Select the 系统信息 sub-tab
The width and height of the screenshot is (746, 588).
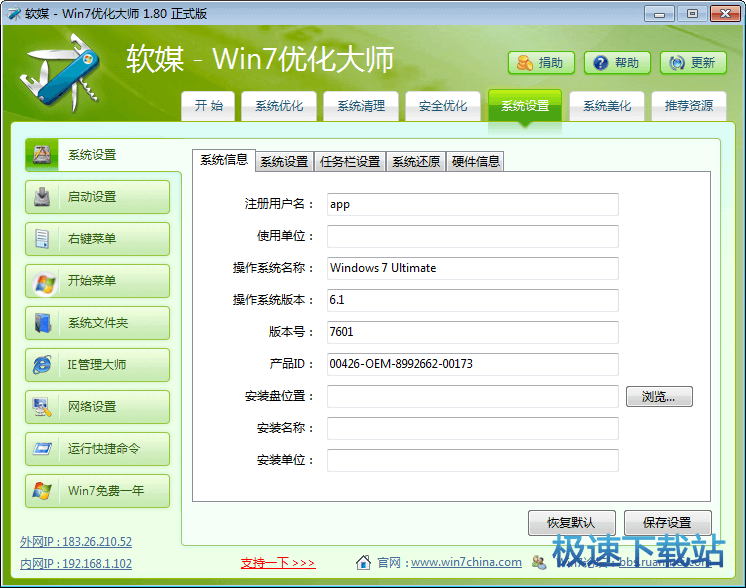(x=224, y=160)
